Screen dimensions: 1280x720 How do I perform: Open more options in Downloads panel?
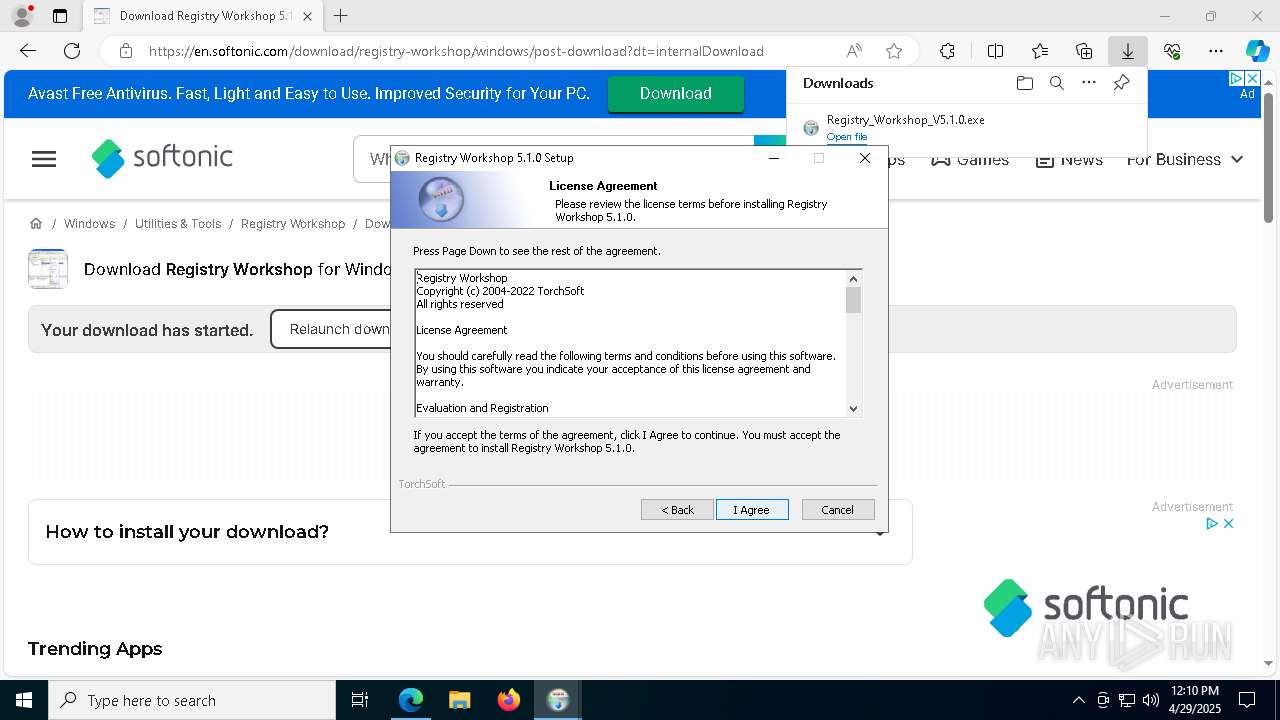coord(1089,83)
